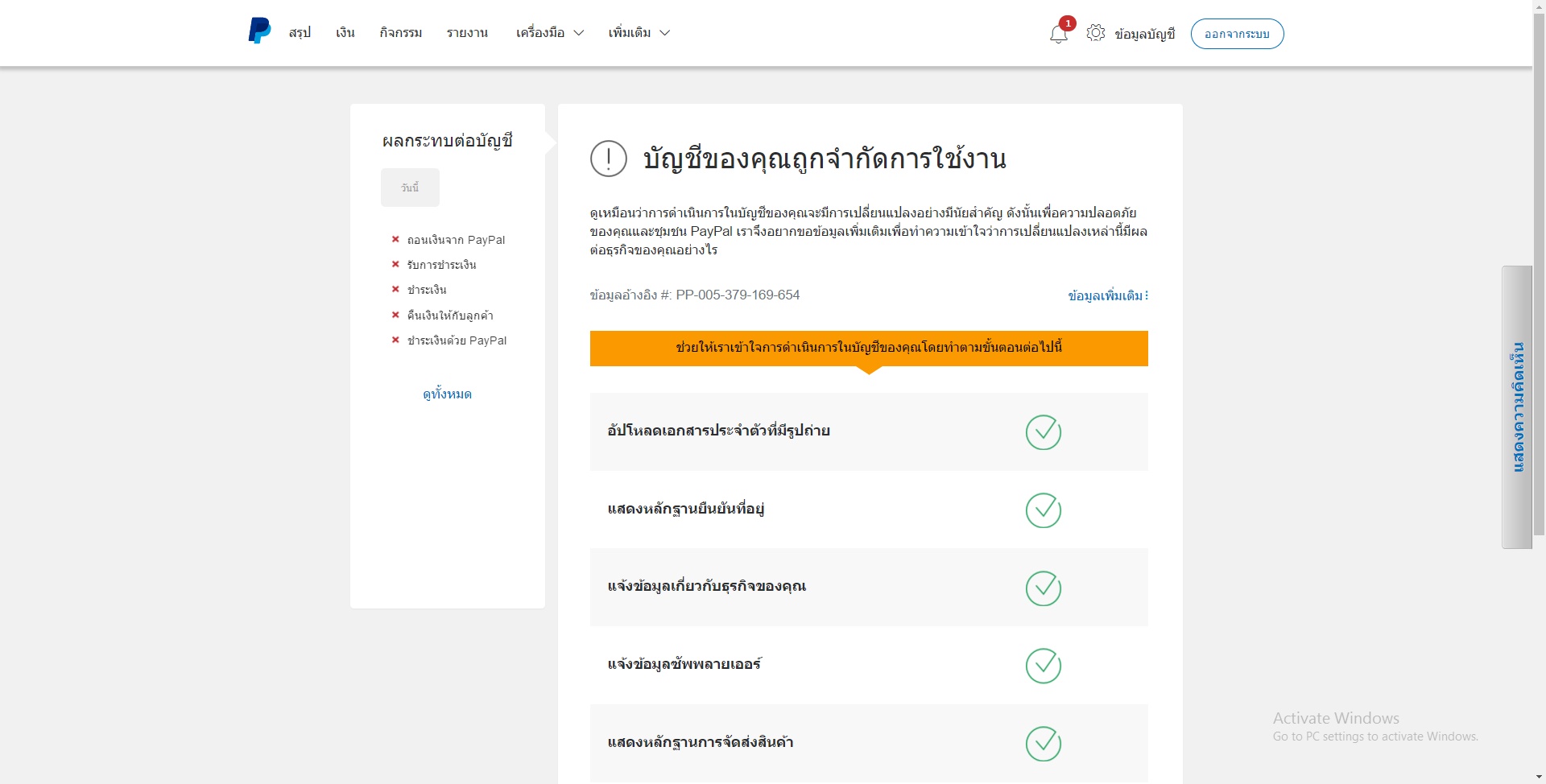
Task: Click the ดูทั้งหมด link
Action: click(x=448, y=394)
